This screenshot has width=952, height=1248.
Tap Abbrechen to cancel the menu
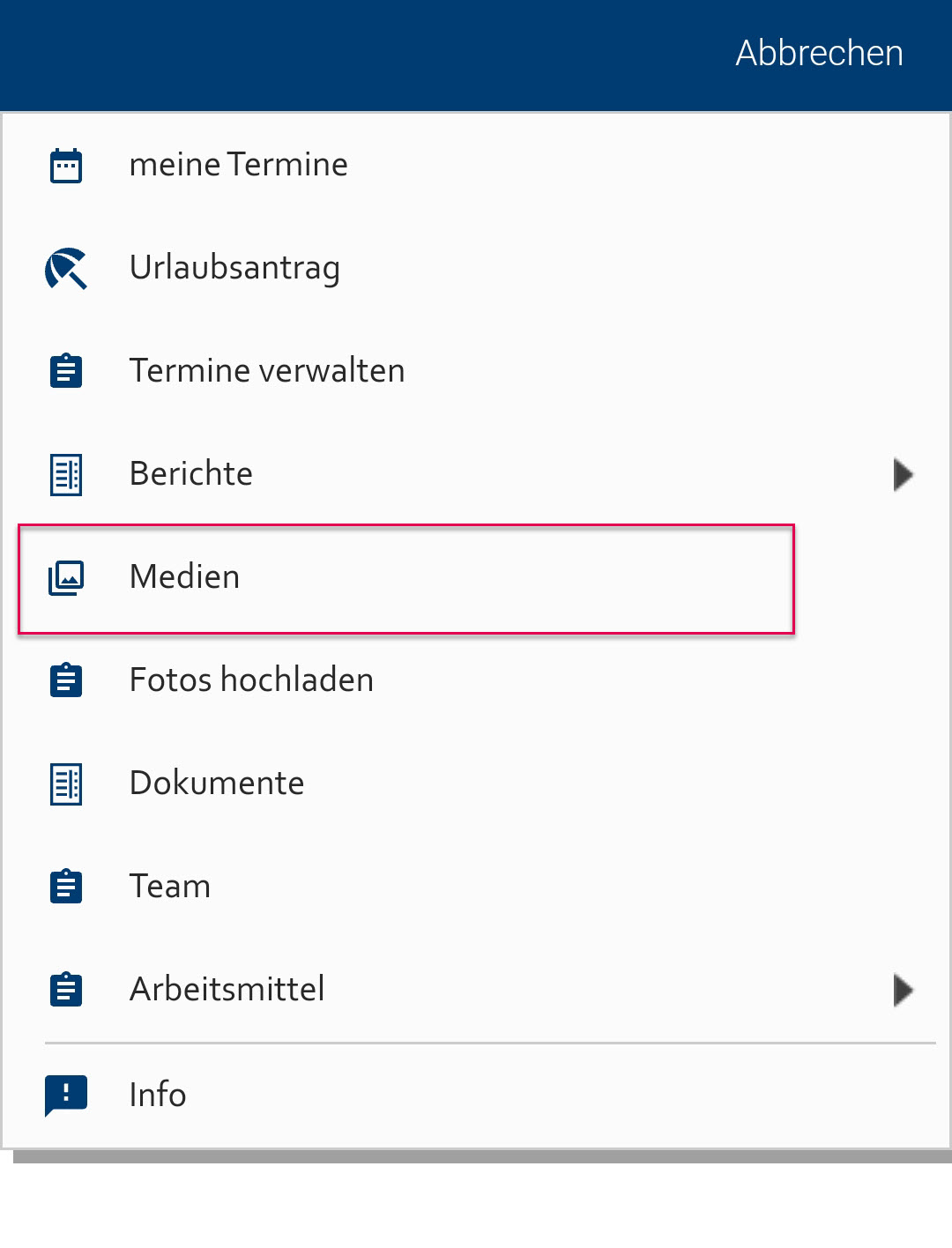pyautogui.click(x=820, y=53)
